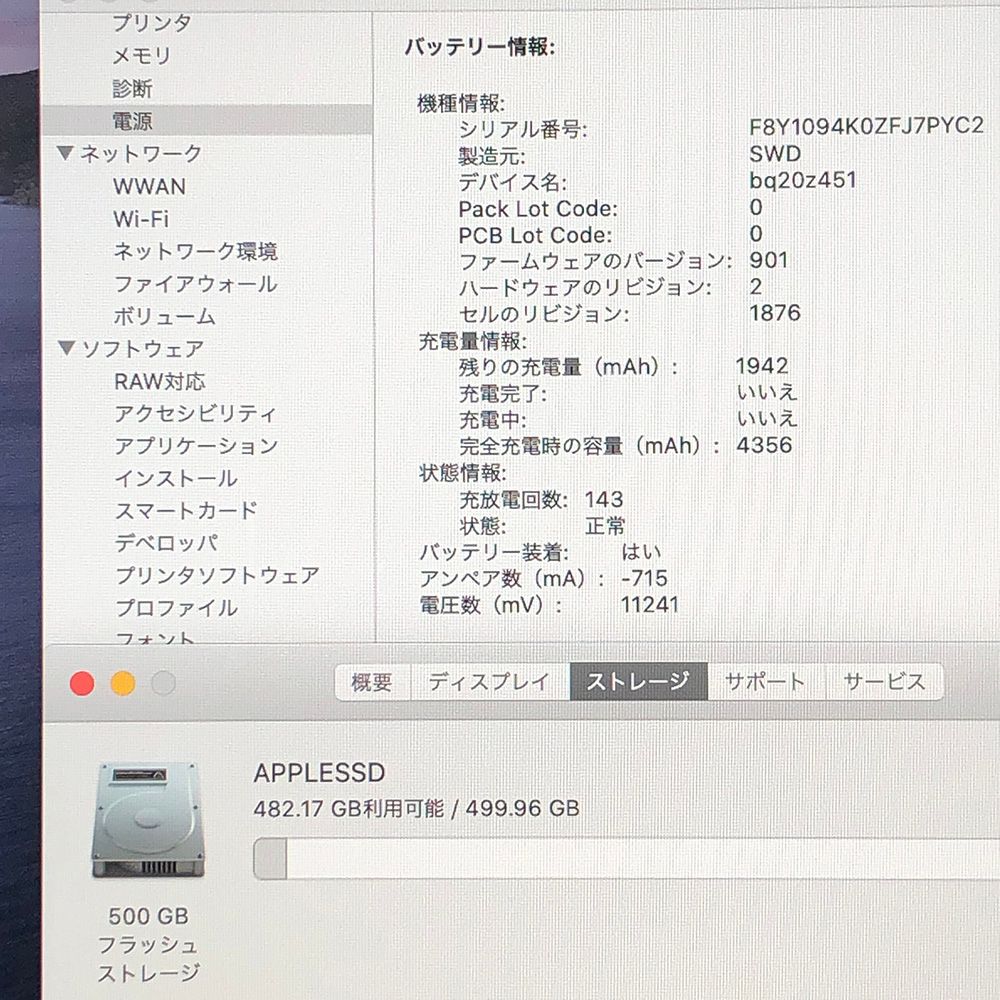1000x1000 pixels.
Task: Click the 状態情報 section label
Action: 463,473
